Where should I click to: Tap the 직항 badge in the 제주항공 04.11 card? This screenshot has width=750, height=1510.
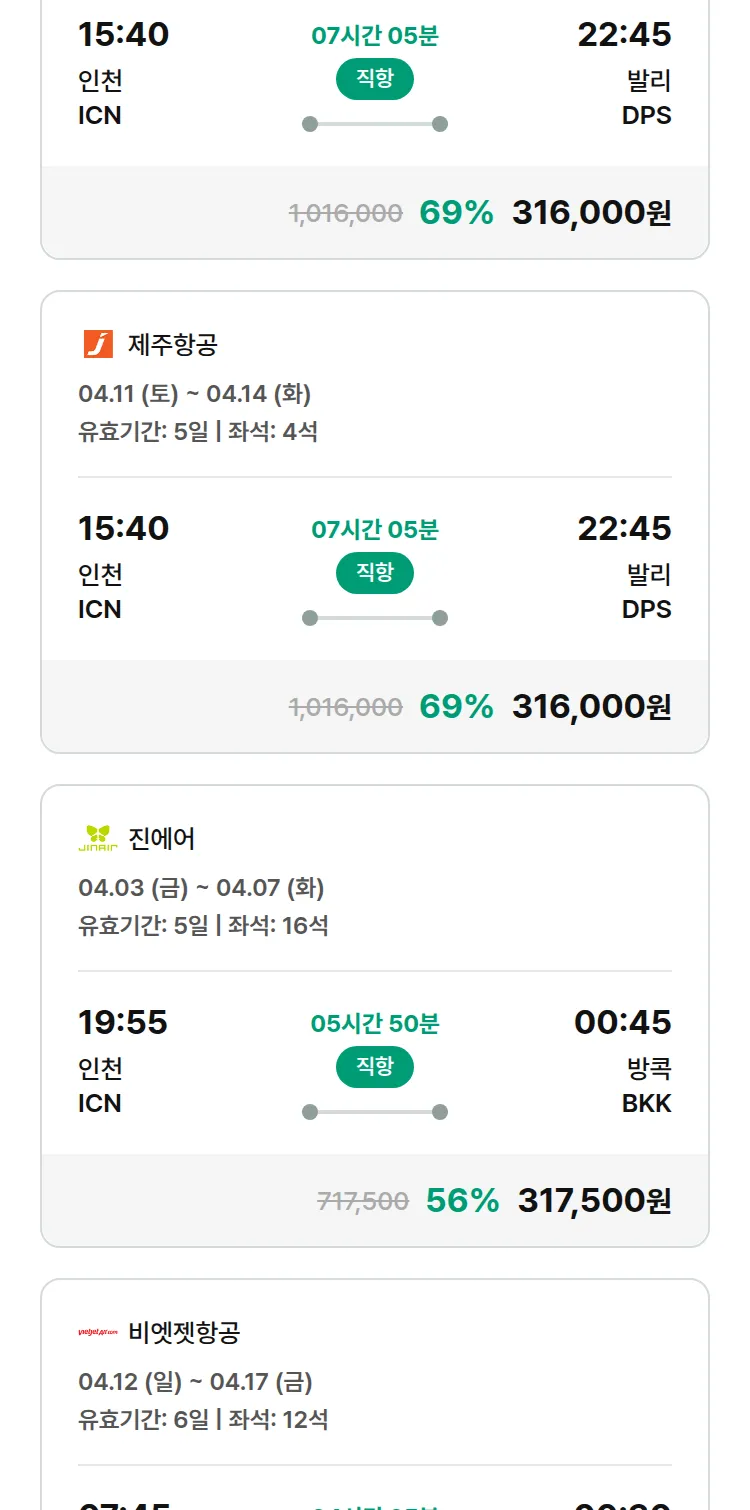click(375, 573)
